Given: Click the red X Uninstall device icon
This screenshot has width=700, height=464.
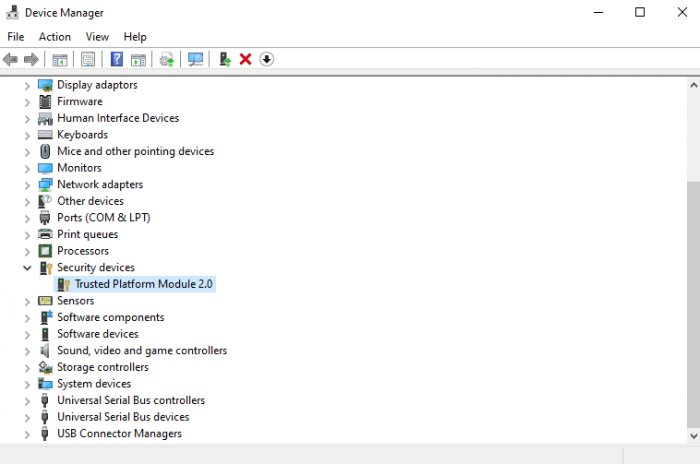Looking at the screenshot, I should tap(246, 59).
